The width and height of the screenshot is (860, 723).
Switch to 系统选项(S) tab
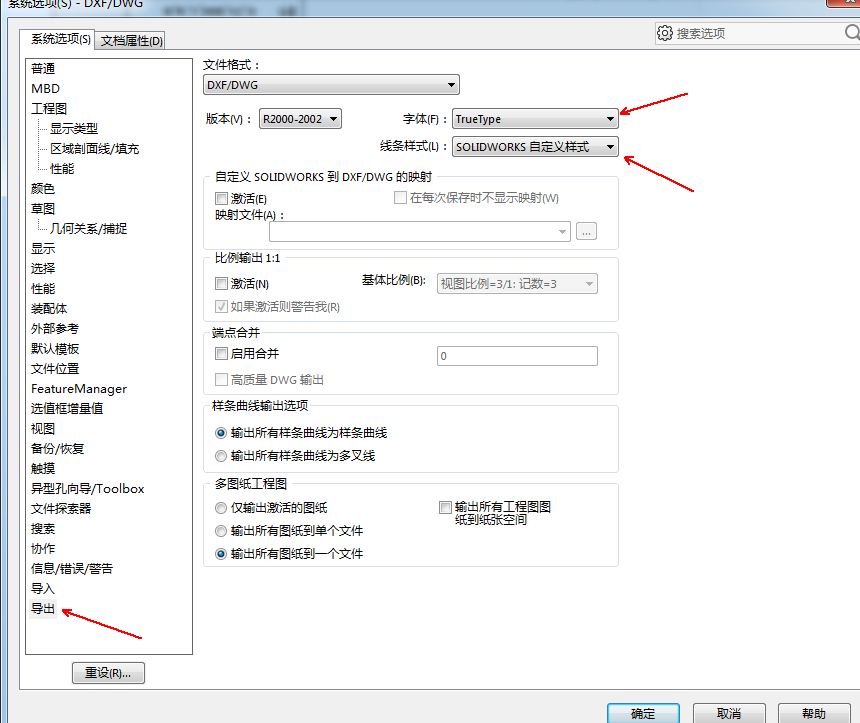tap(60, 39)
